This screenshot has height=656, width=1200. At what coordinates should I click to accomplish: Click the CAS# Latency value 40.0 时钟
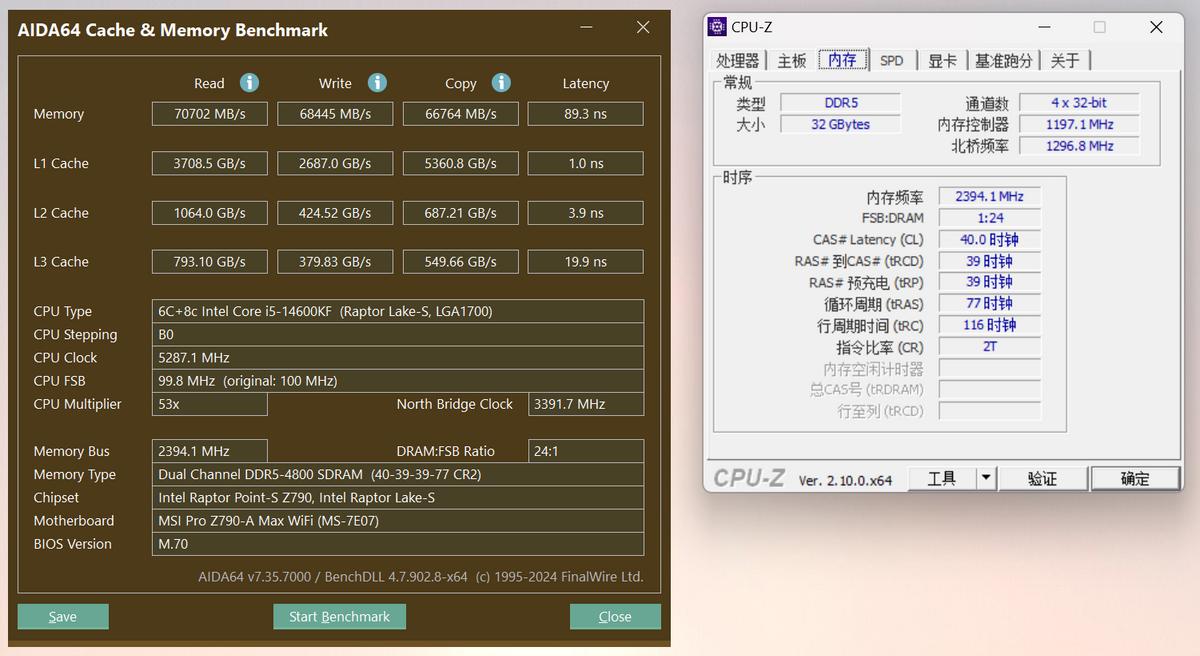coord(990,240)
